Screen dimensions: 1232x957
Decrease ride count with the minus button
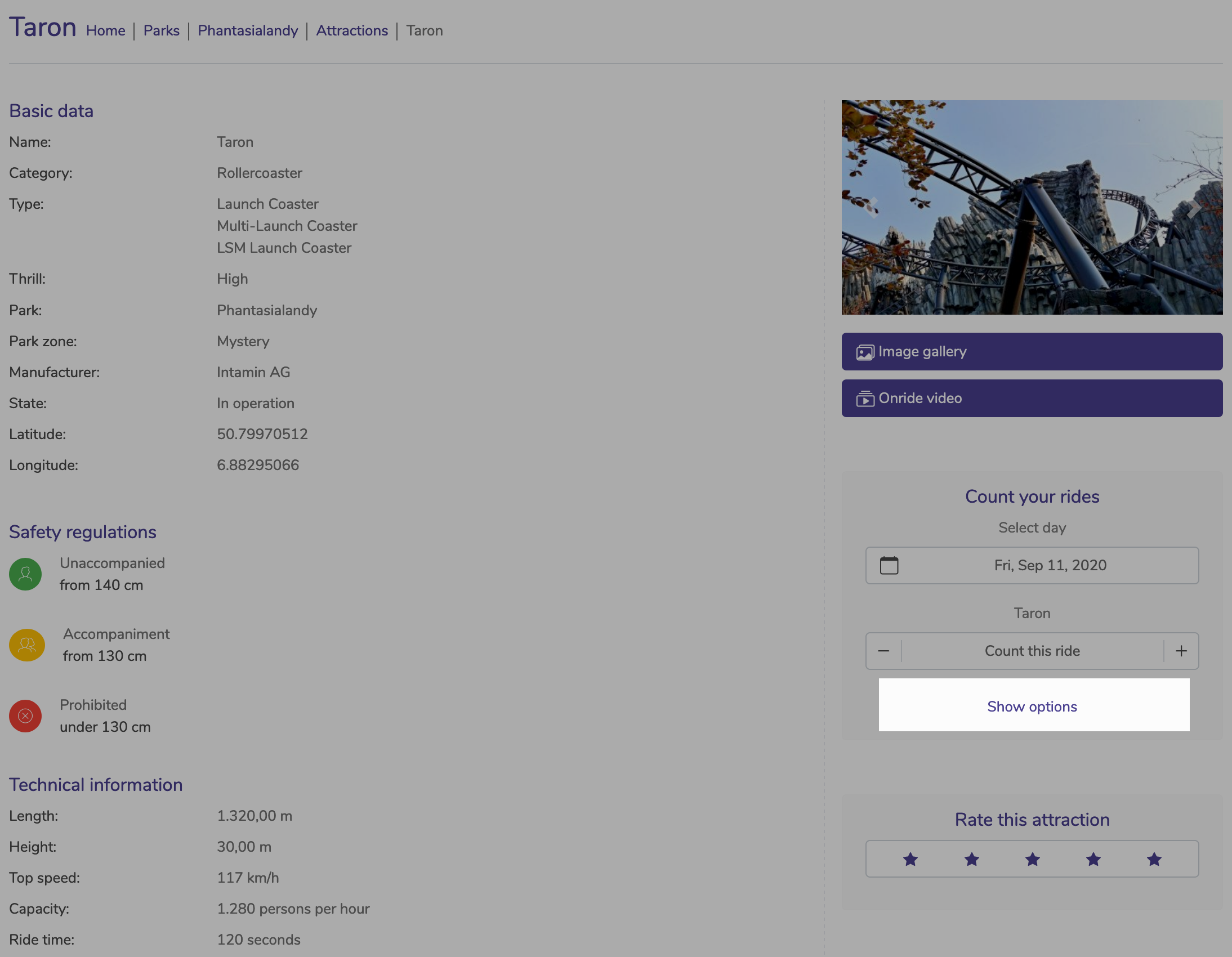click(883, 651)
